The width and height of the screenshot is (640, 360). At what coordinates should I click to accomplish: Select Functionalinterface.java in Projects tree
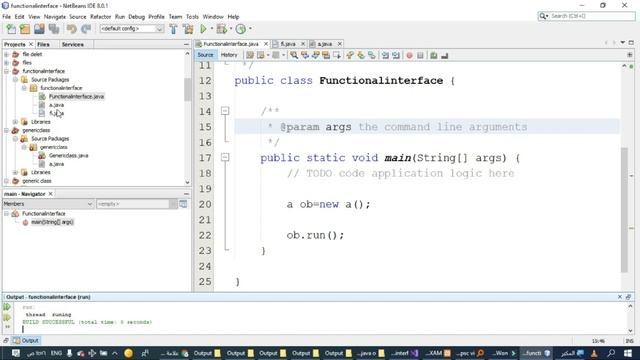(x=76, y=96)
